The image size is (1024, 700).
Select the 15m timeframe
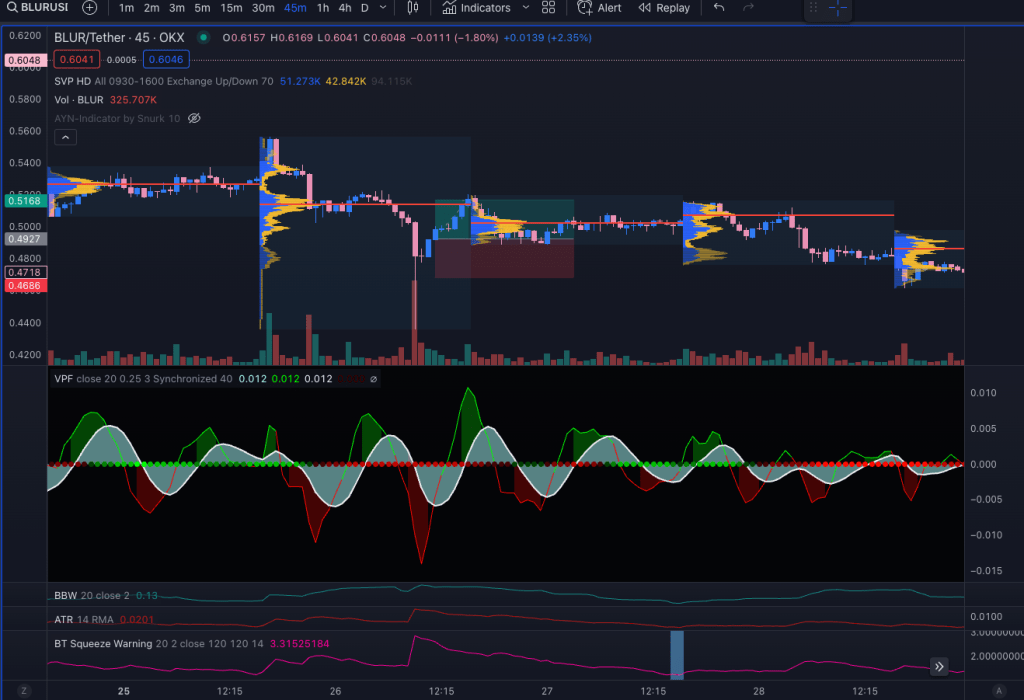(231, 8)
